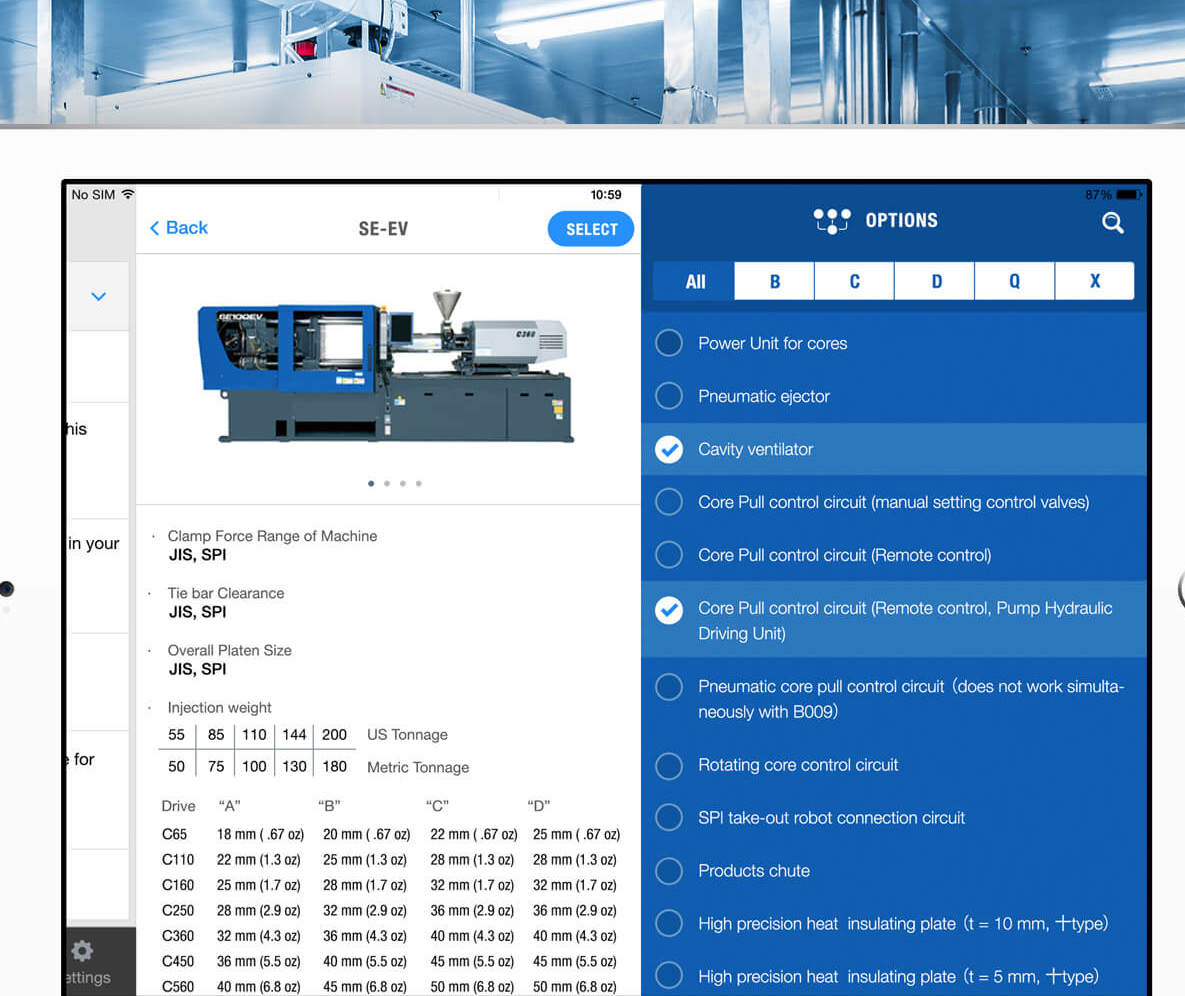The width and height of the screenshot is (1185, 996).
Task: Select the All options tab
Action: (x=695, y=282)
